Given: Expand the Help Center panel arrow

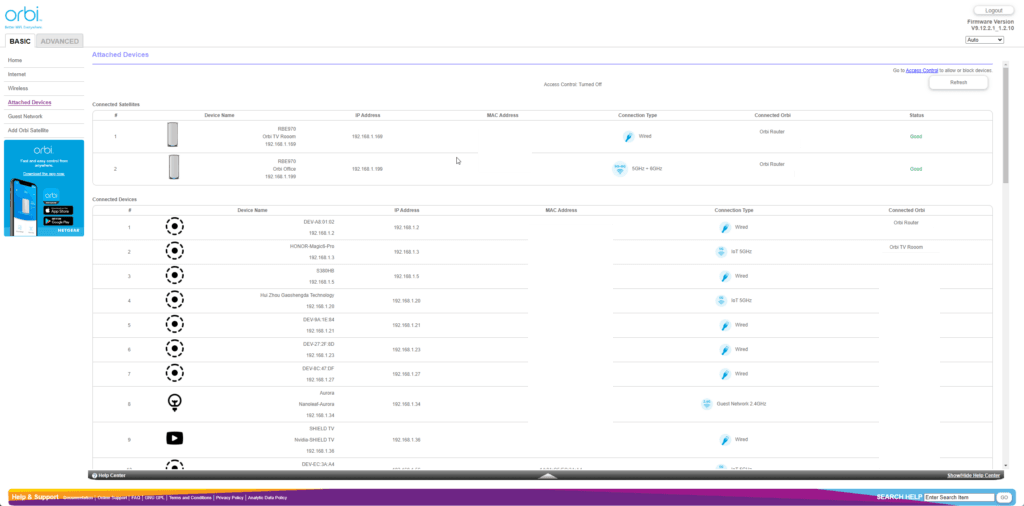Looking at the screenshot, I should [x=547, y=476].
